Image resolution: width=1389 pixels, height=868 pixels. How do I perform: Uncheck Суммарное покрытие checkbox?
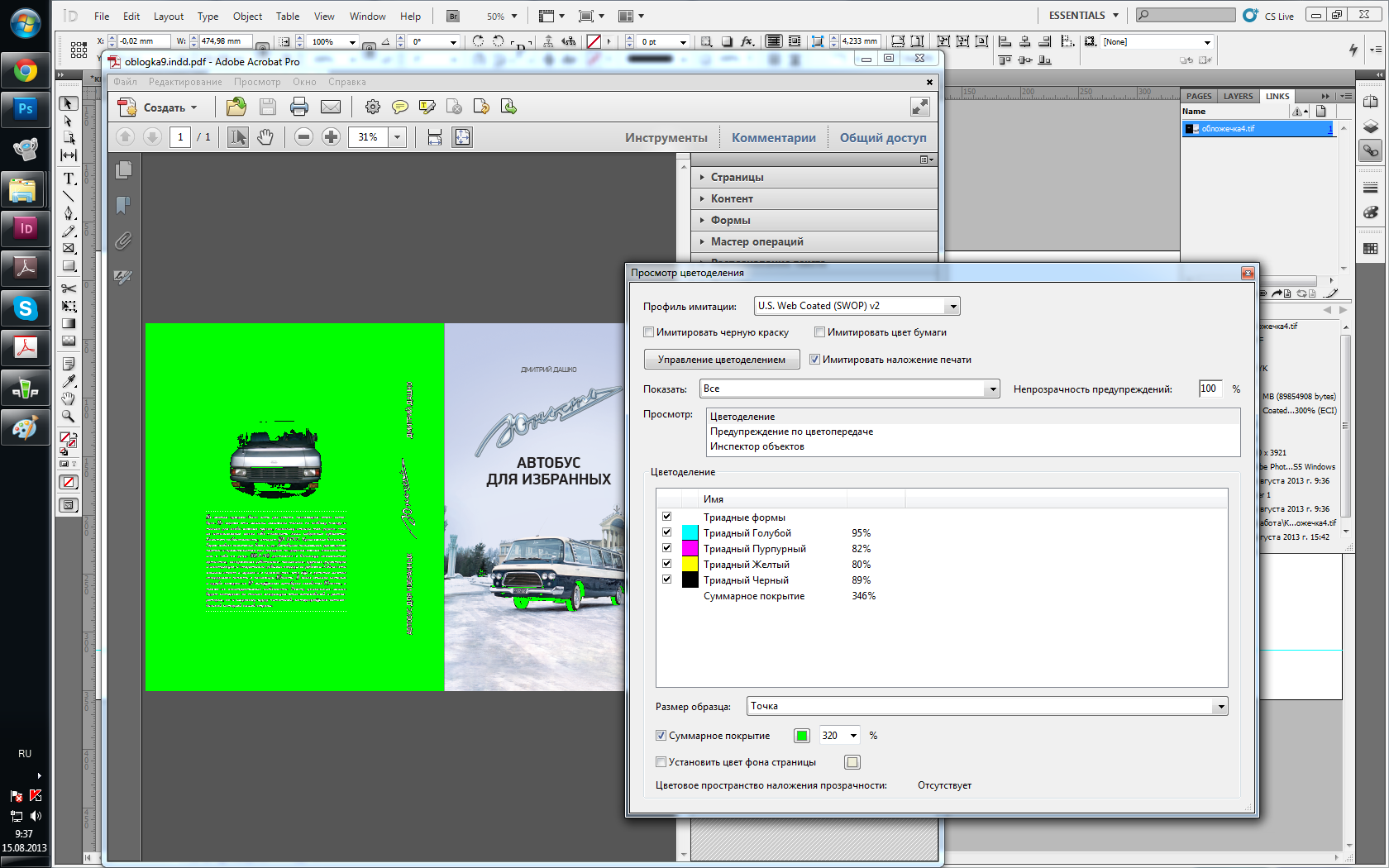[x=661, y=736]
